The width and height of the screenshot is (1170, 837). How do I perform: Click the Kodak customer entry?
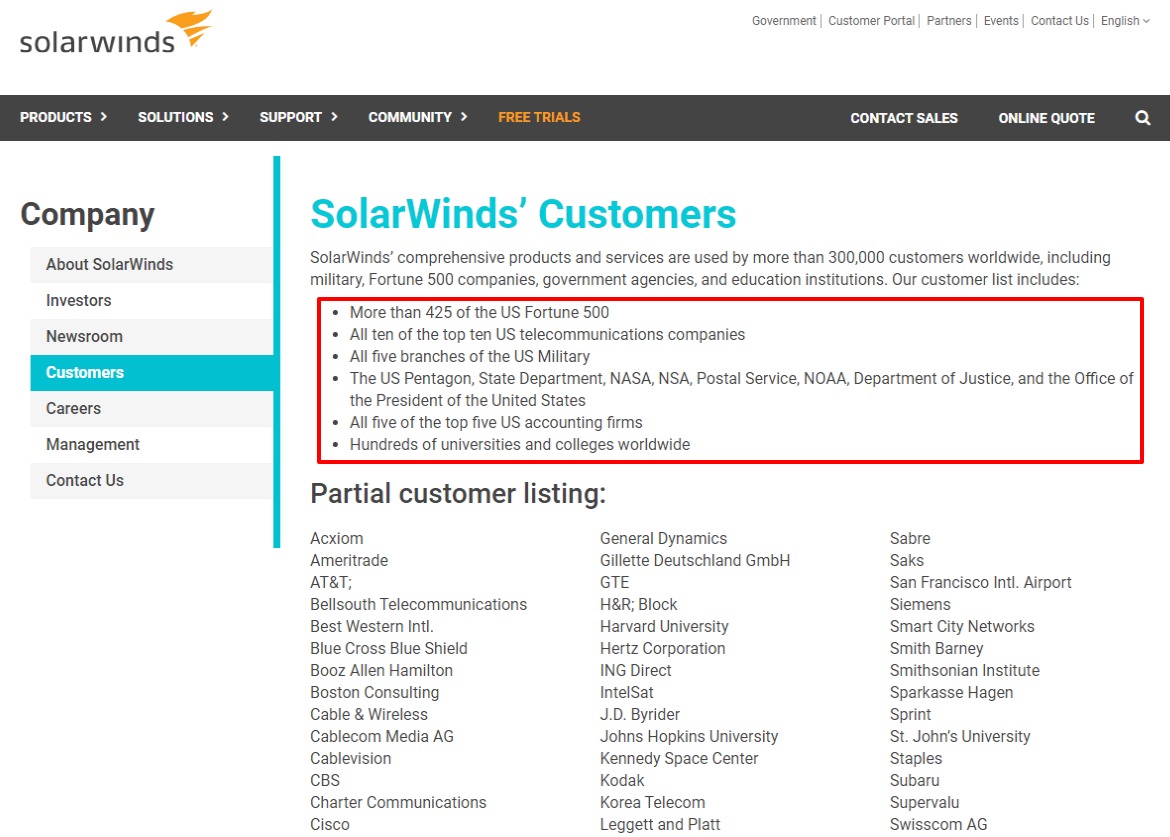[622, 780]
